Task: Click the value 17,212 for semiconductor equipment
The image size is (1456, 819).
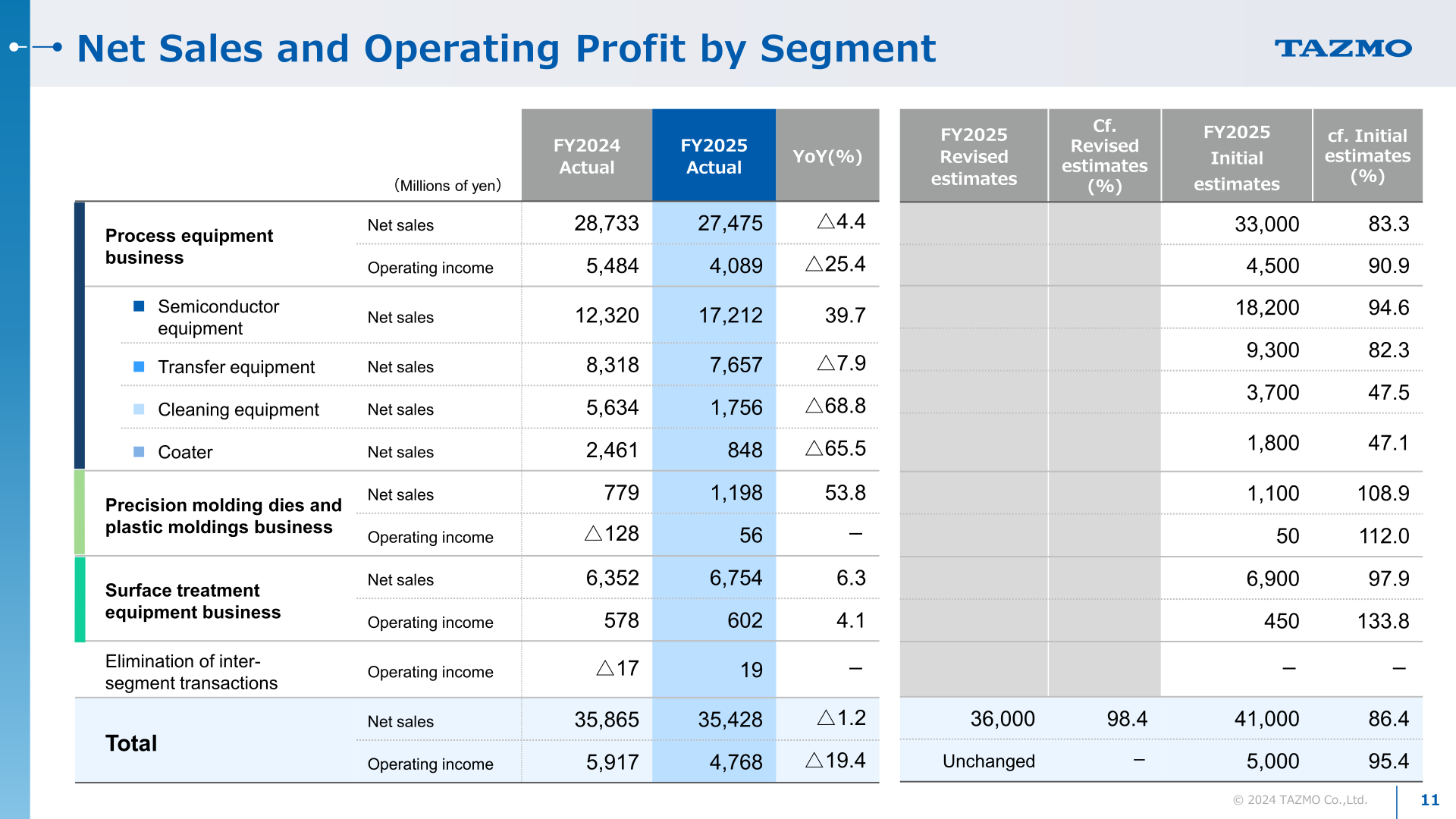Action: click(x=730, y=315)
